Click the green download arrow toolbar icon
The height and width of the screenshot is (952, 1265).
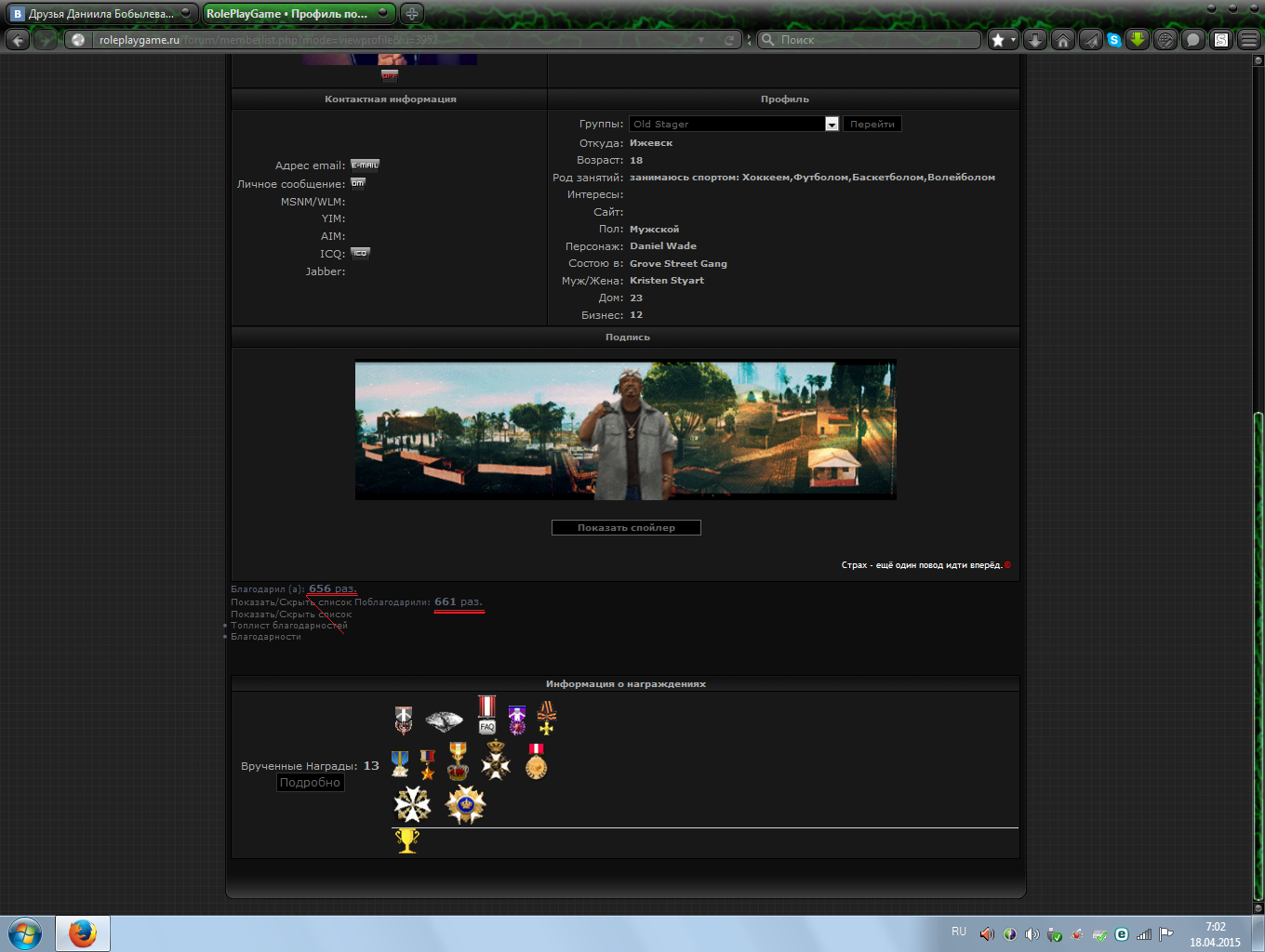click(1137, 39)
